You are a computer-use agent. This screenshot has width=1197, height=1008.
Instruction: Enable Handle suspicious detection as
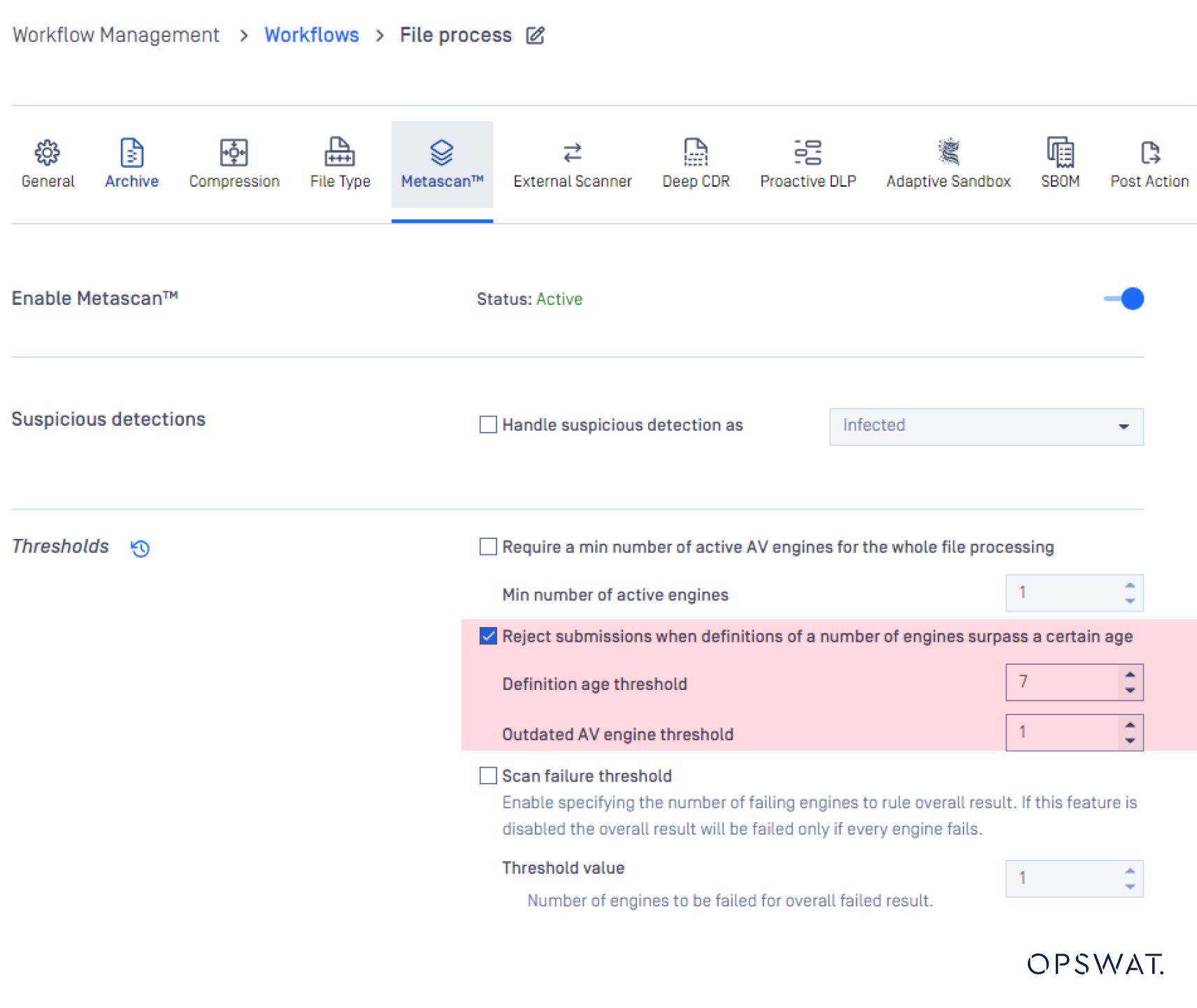[487, 425]
